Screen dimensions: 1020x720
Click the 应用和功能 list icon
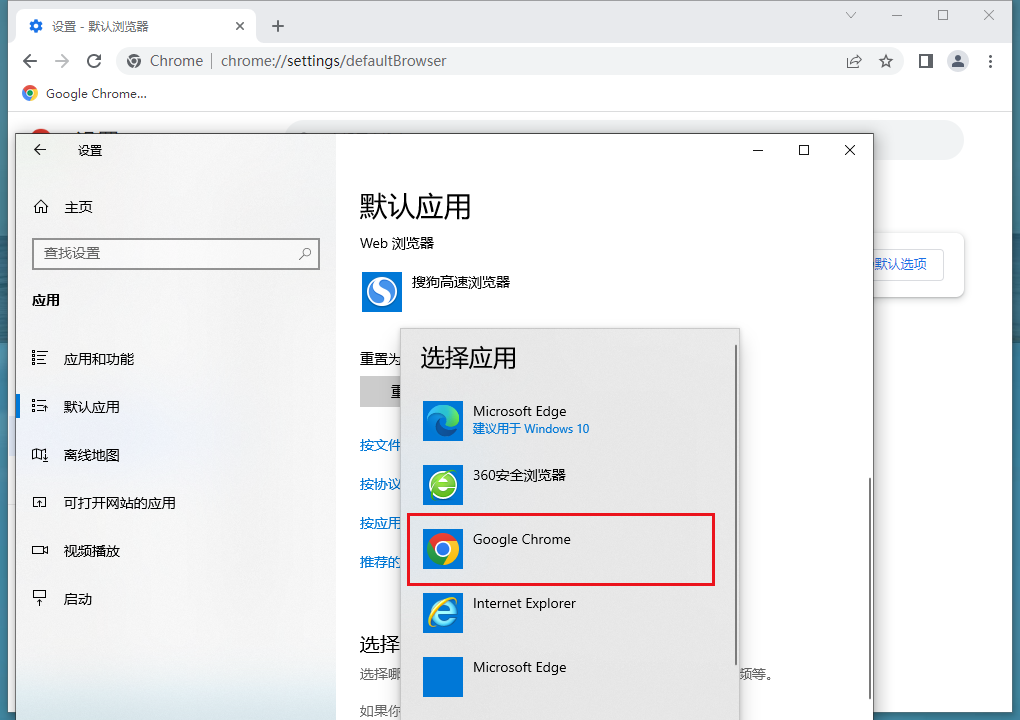tap(40, 358)
